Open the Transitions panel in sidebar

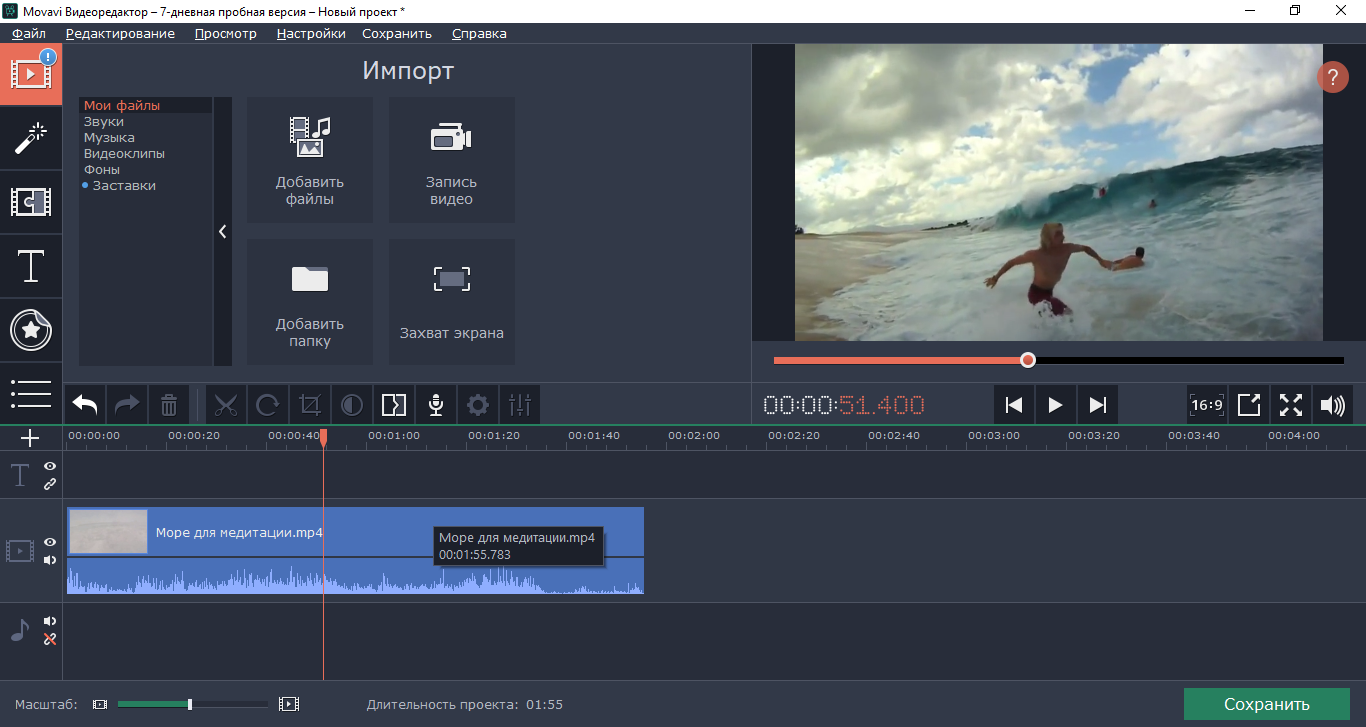(x=30, y=202)
